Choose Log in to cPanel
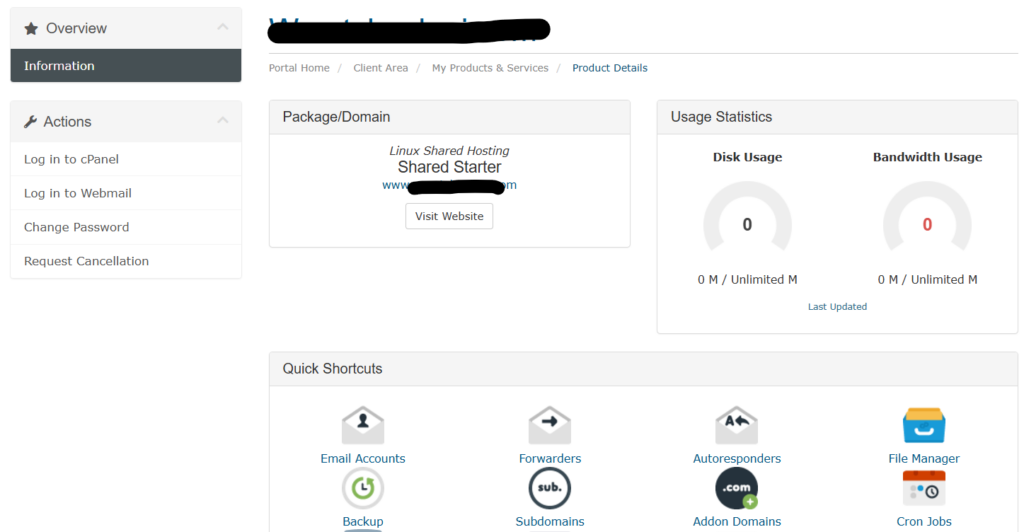The image size is (1024, 532). (x=125, y=159)
